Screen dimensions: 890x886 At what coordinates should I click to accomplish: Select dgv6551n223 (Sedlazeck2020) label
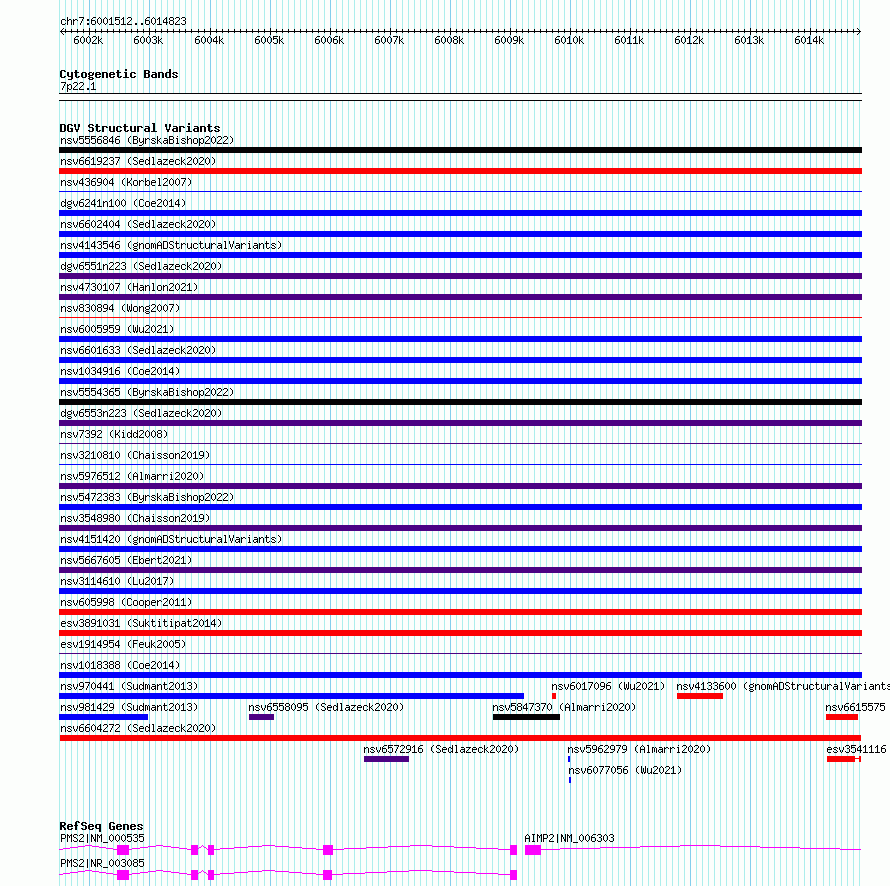(x=141, y=266)
